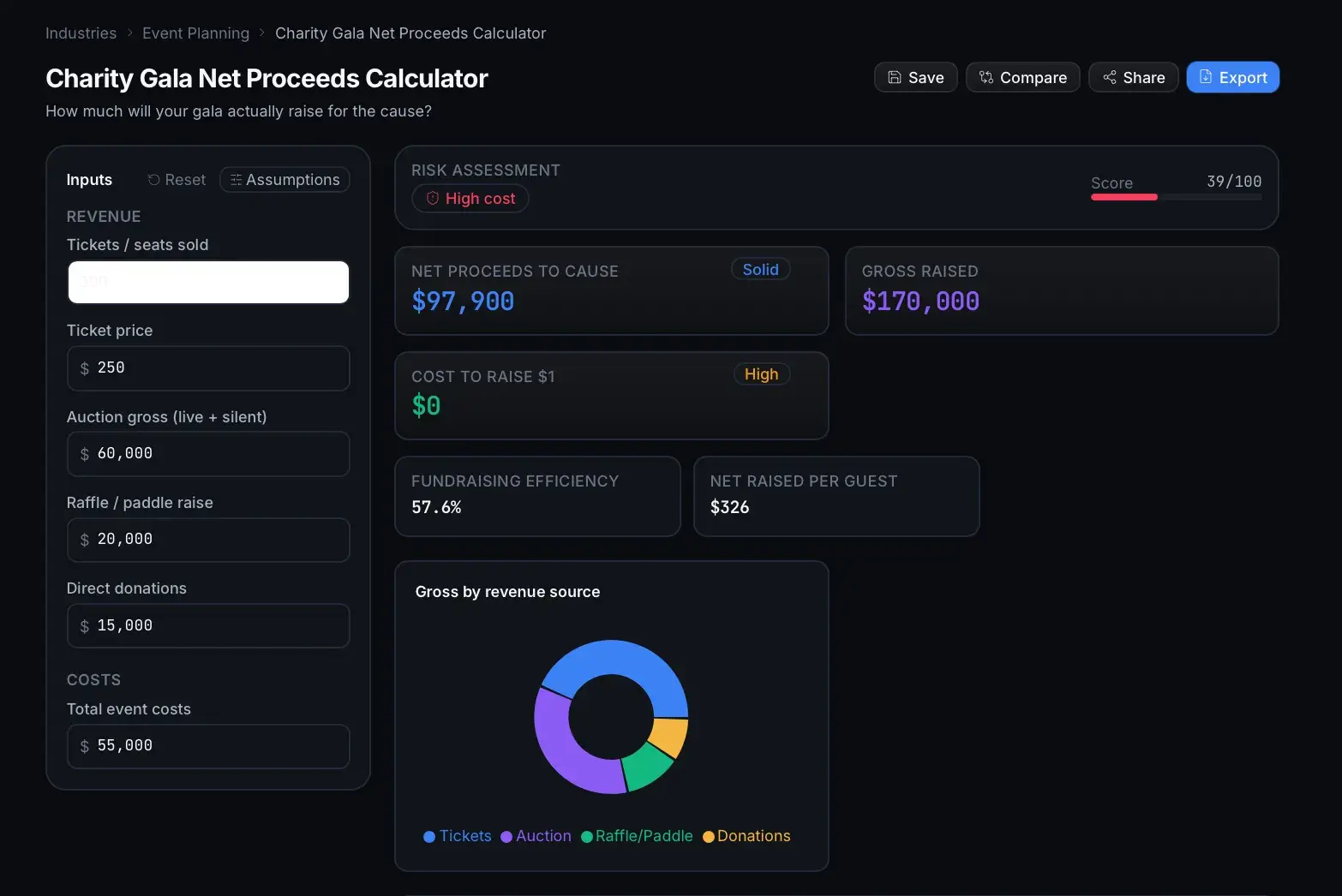The image size is (1342, 896).
Task: Click the $97,900 net proceeds value
Action: [463, 302]
